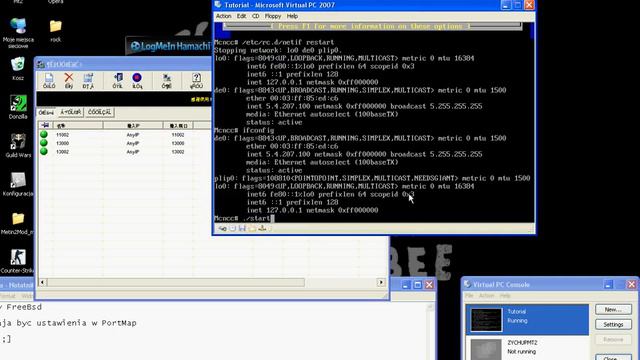Switch to the second tab in PortMap window
Image resolution: width=640 pixels, height=360 pixels.
[71, 112]
